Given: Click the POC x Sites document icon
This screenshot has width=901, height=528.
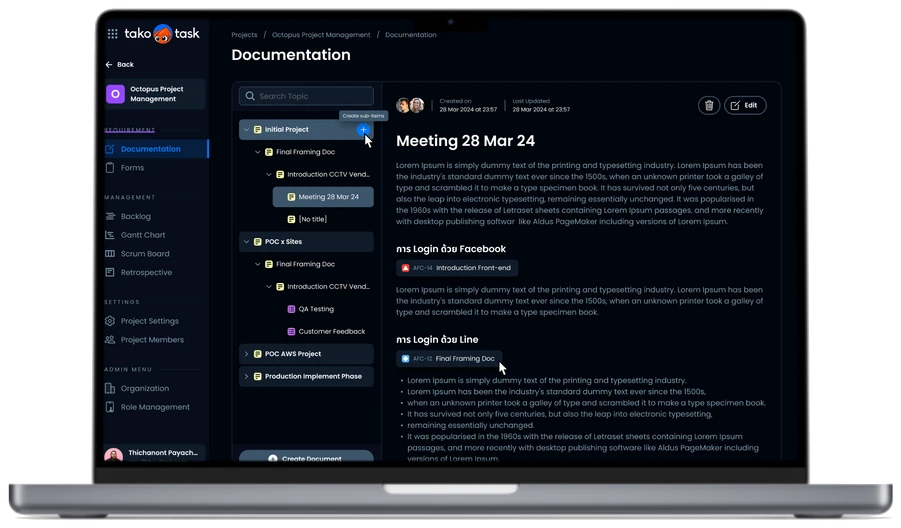Looking at the screenshot, I should (x=257, y=242).
